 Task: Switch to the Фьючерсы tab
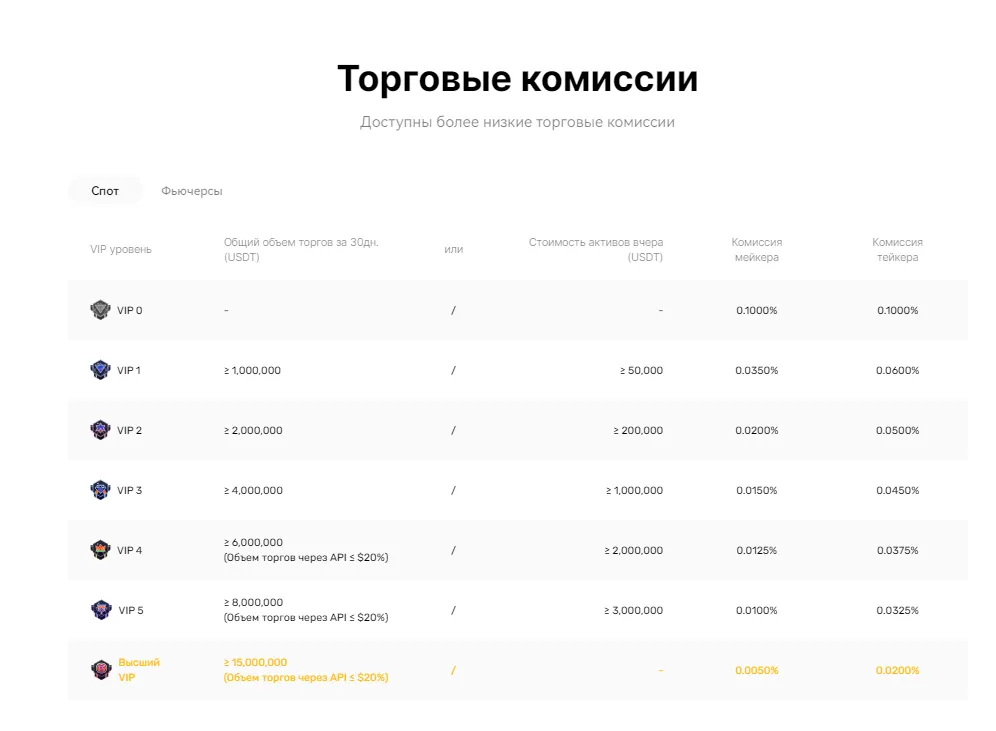[x=192, y=191]
